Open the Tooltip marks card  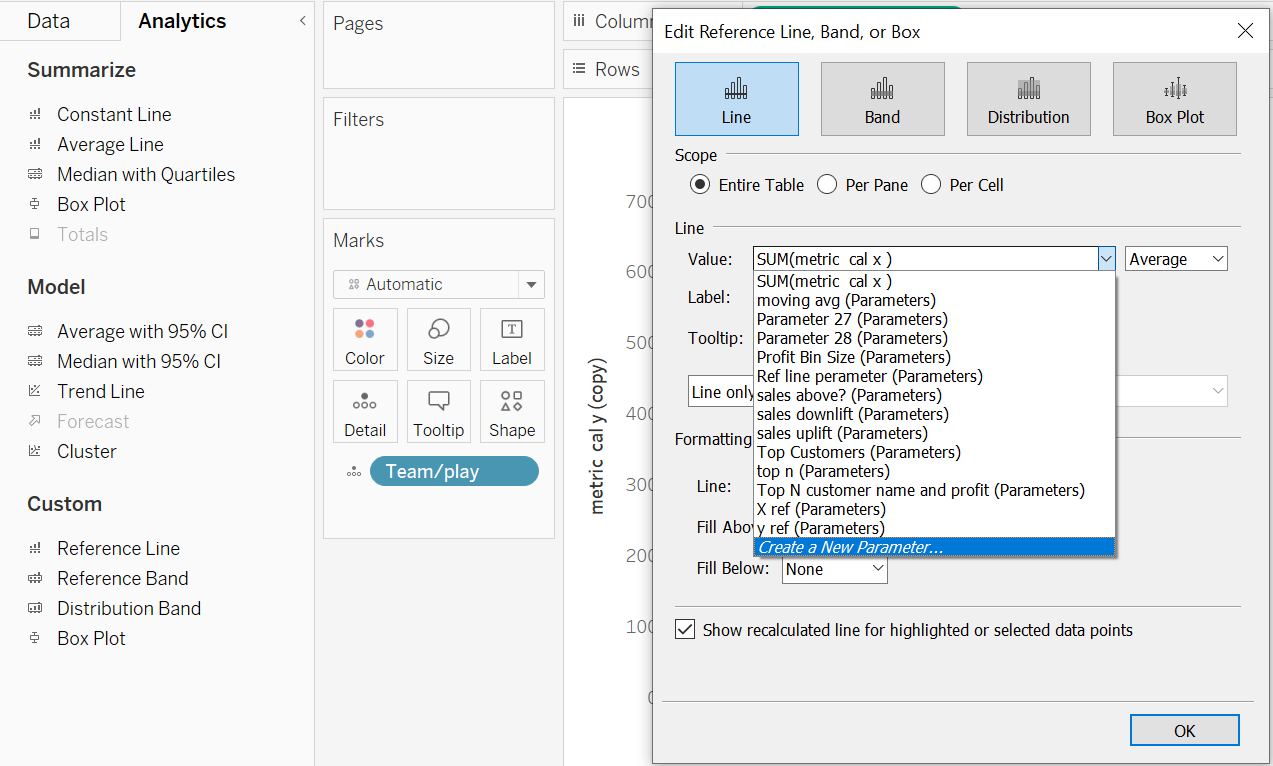(438, 412)
